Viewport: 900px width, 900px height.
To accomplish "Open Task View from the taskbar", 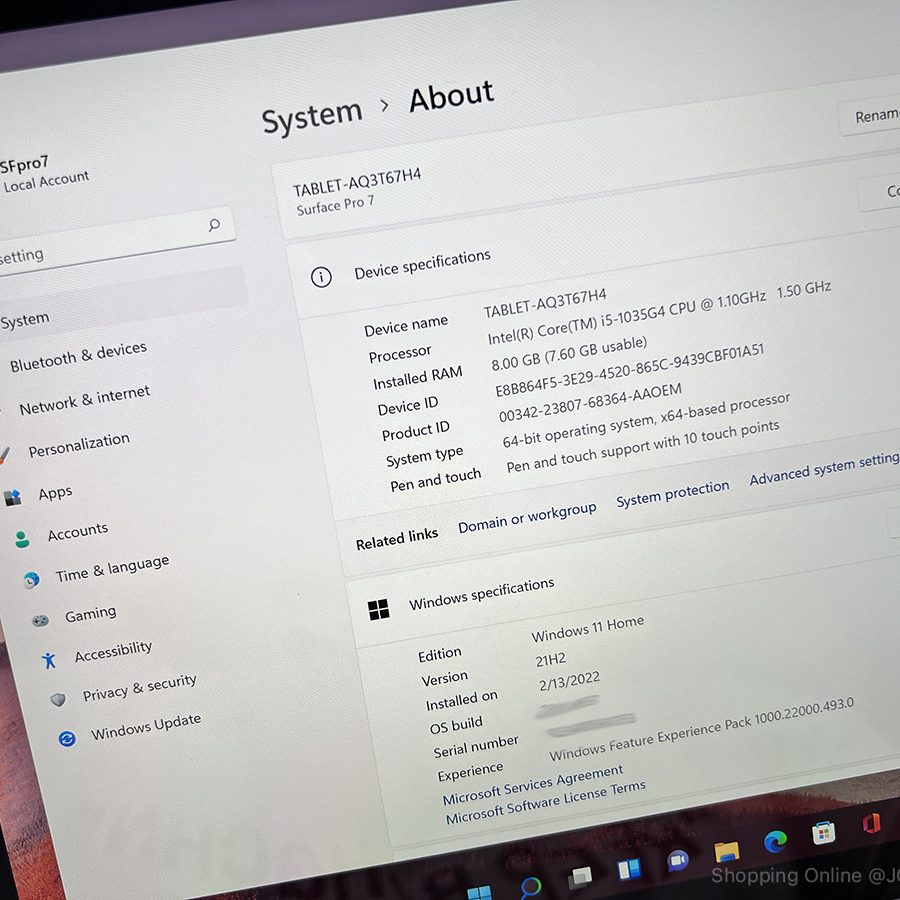I will (580, 878).
